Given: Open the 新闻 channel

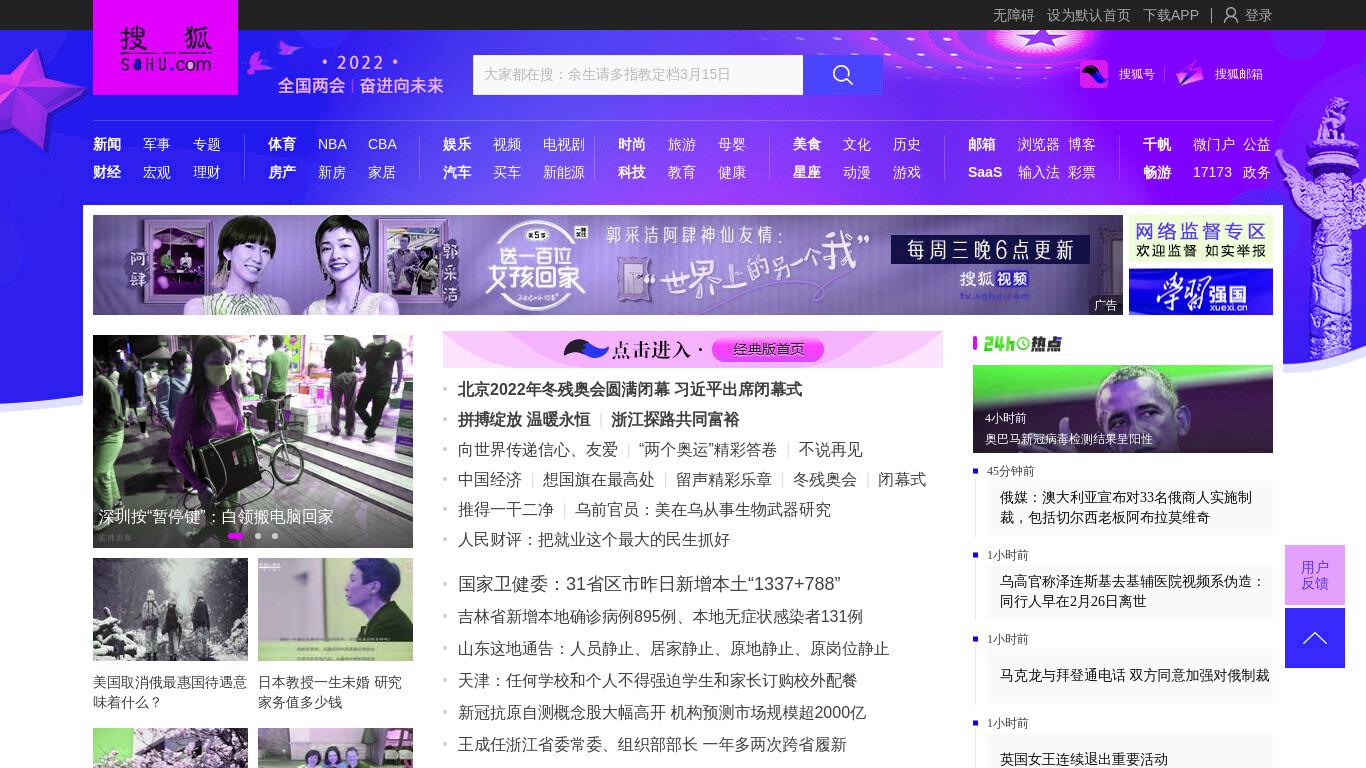Looking at the screenshot, I should pyautogui.click(x=107, y=144).
